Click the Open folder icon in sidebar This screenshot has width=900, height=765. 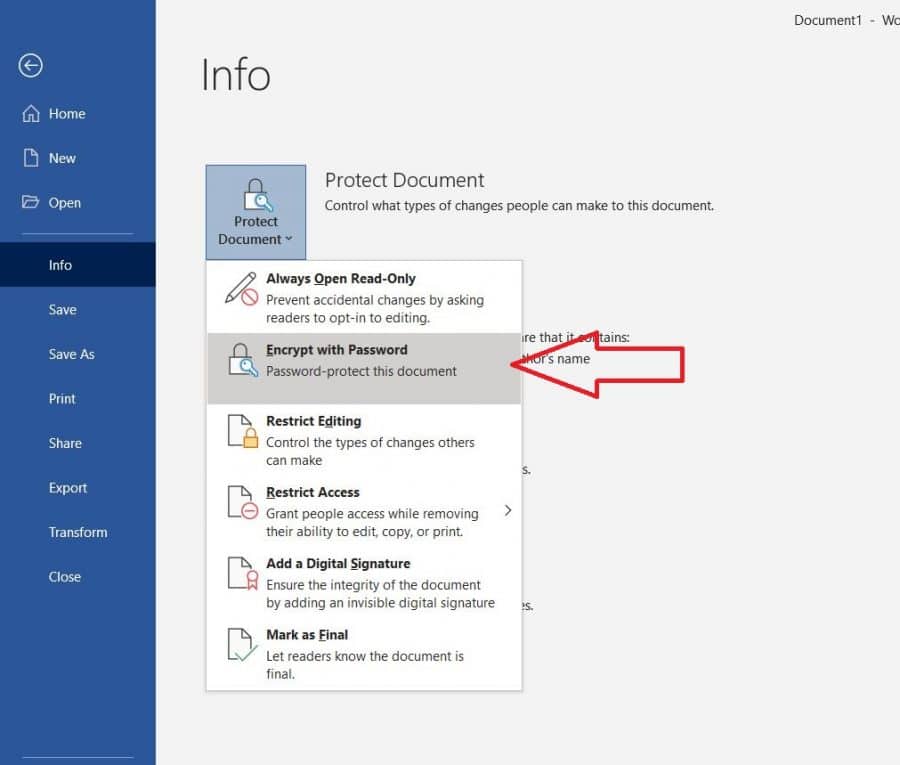point(31,202)
